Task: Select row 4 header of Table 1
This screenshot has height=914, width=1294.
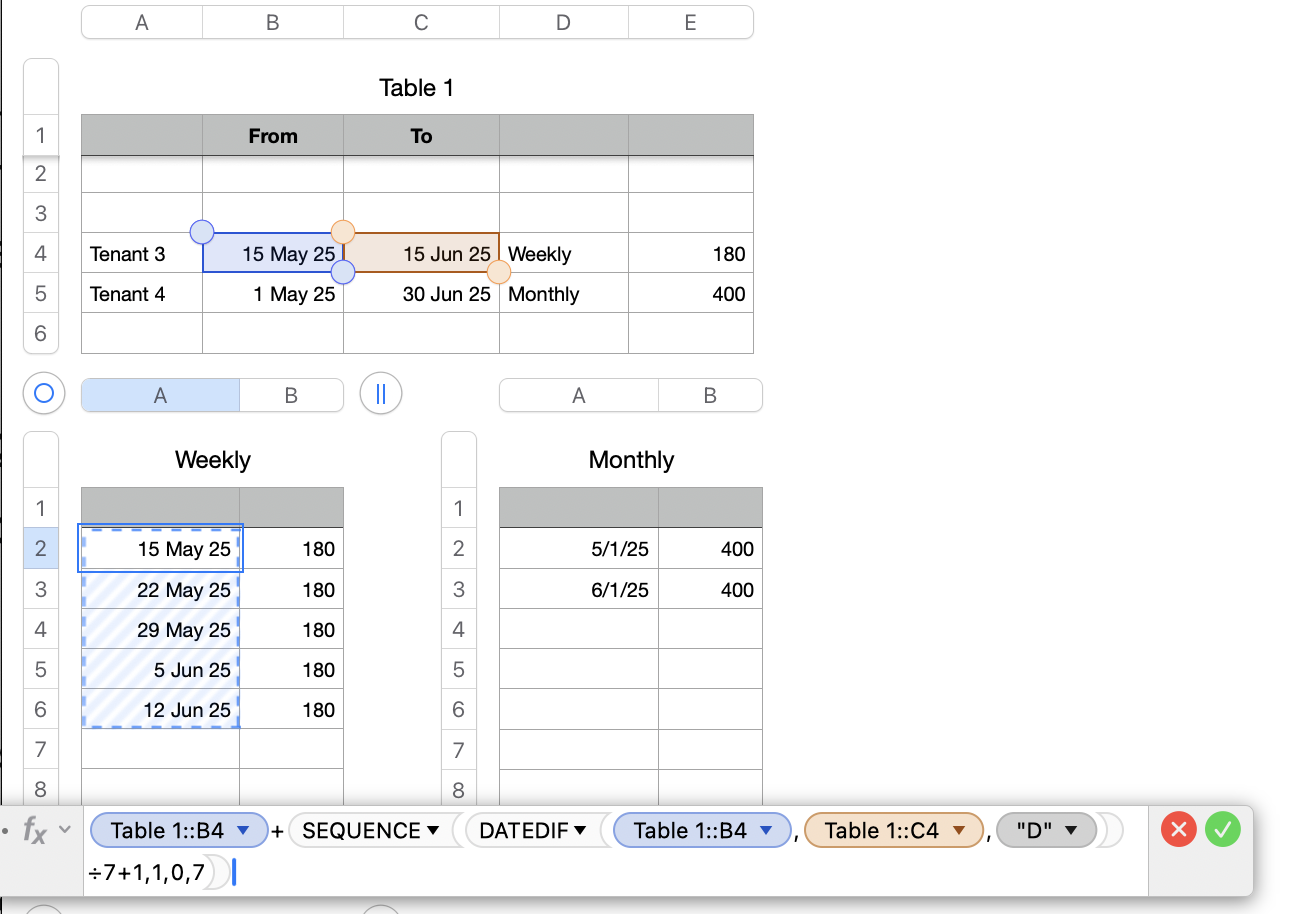Action: (x=41, y=253)
